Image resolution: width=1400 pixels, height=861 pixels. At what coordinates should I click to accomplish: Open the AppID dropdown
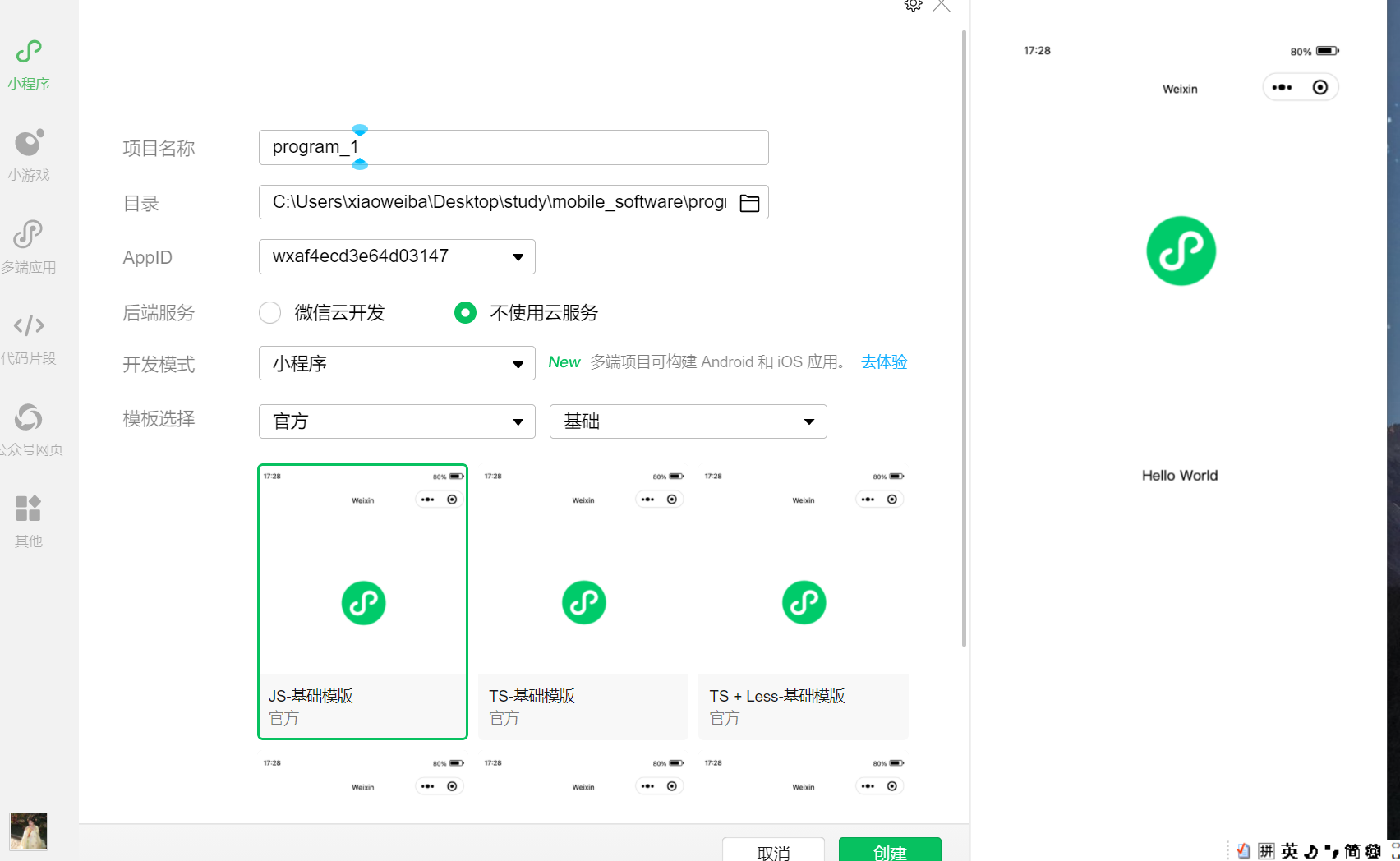(397, 256)
